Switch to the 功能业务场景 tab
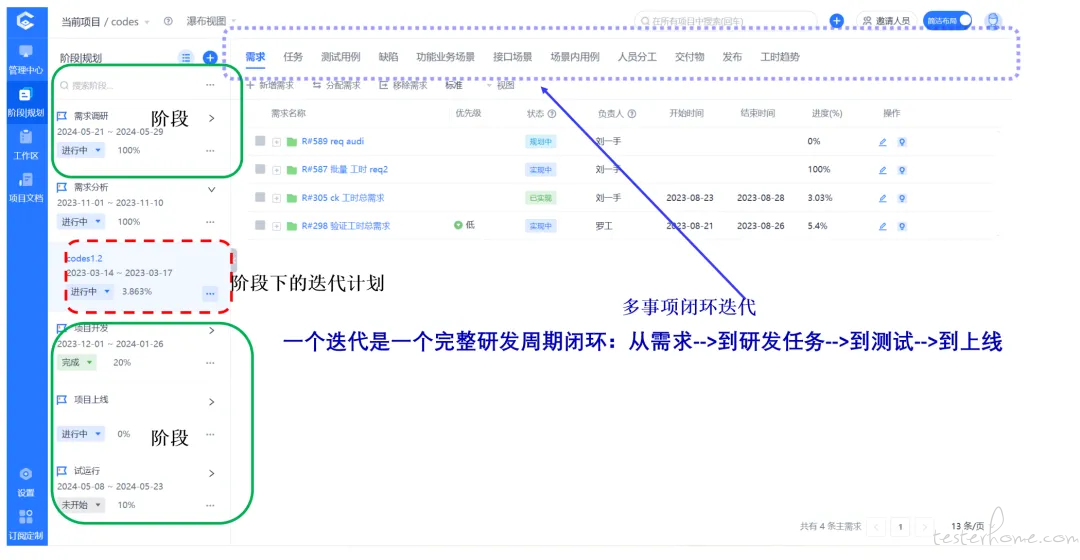 point(446,57)
